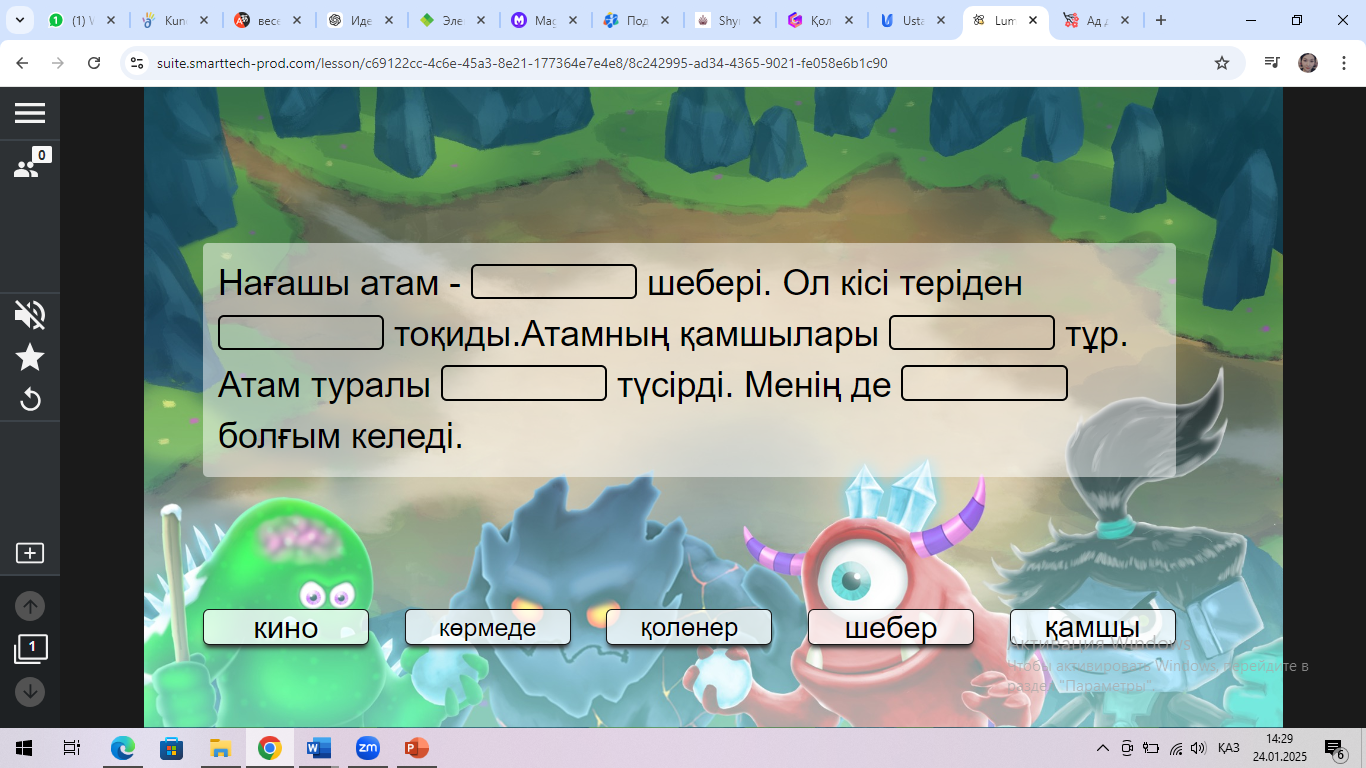Switch to the "Kun" tab

(175, 20)
